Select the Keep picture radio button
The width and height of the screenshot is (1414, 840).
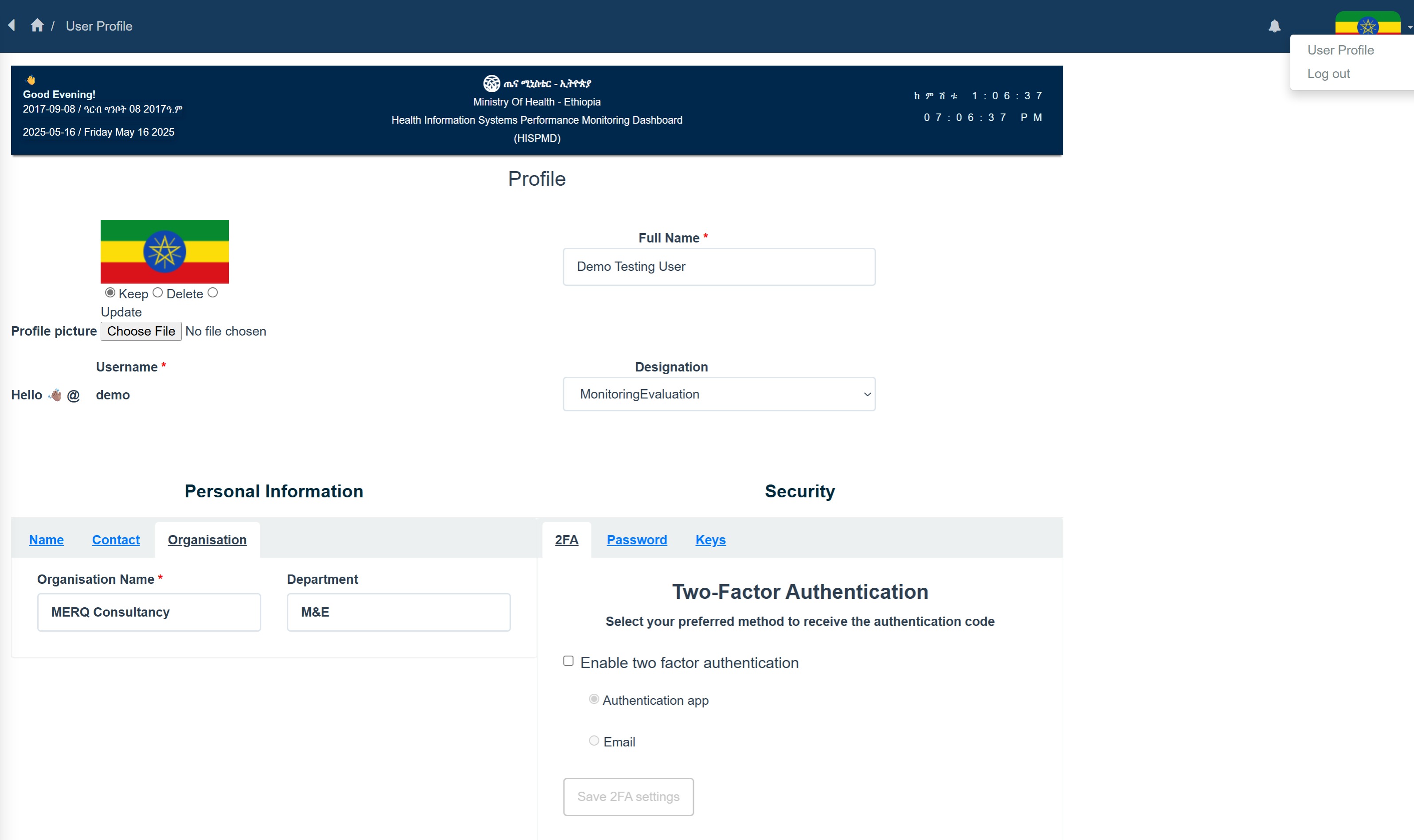click(x=110, y=293)
